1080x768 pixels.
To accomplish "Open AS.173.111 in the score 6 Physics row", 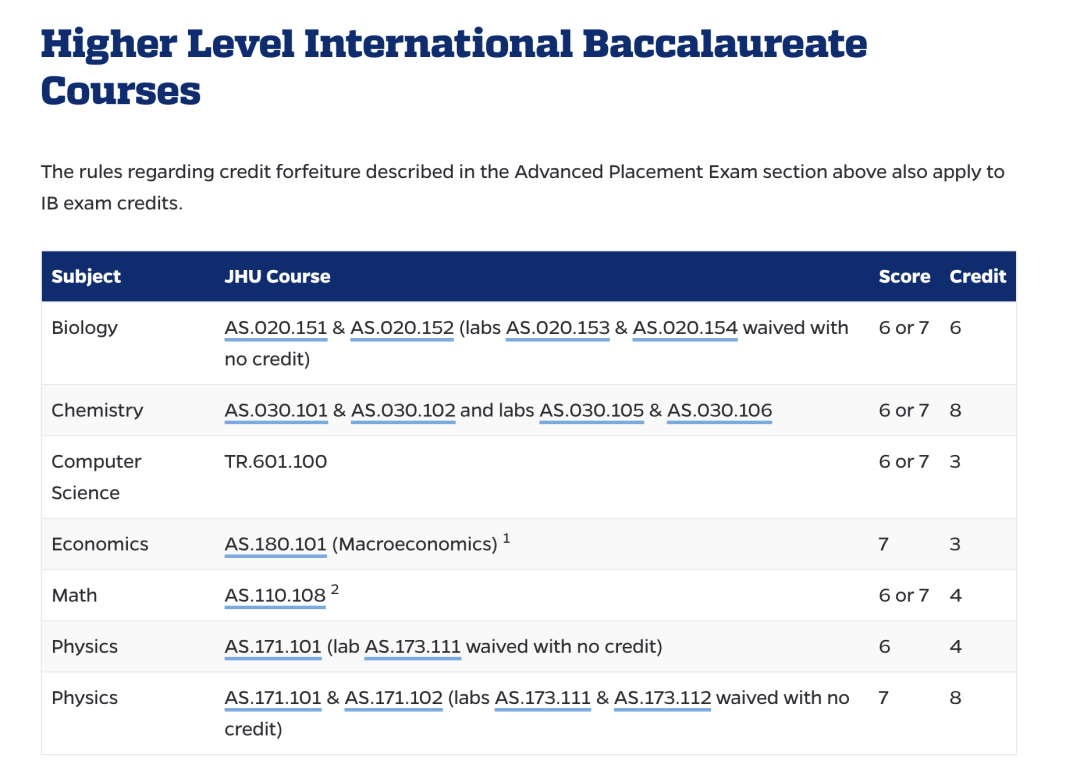I will tap(413, 647).
